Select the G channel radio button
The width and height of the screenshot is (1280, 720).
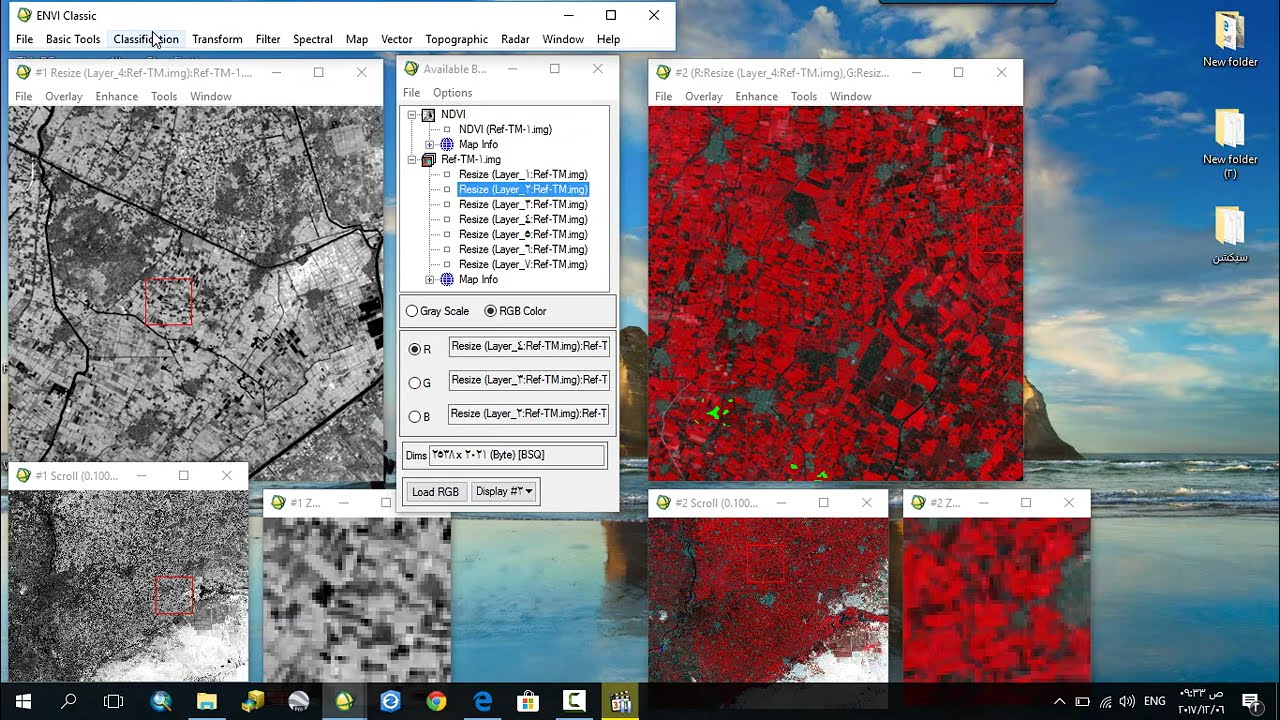[415, 383]
